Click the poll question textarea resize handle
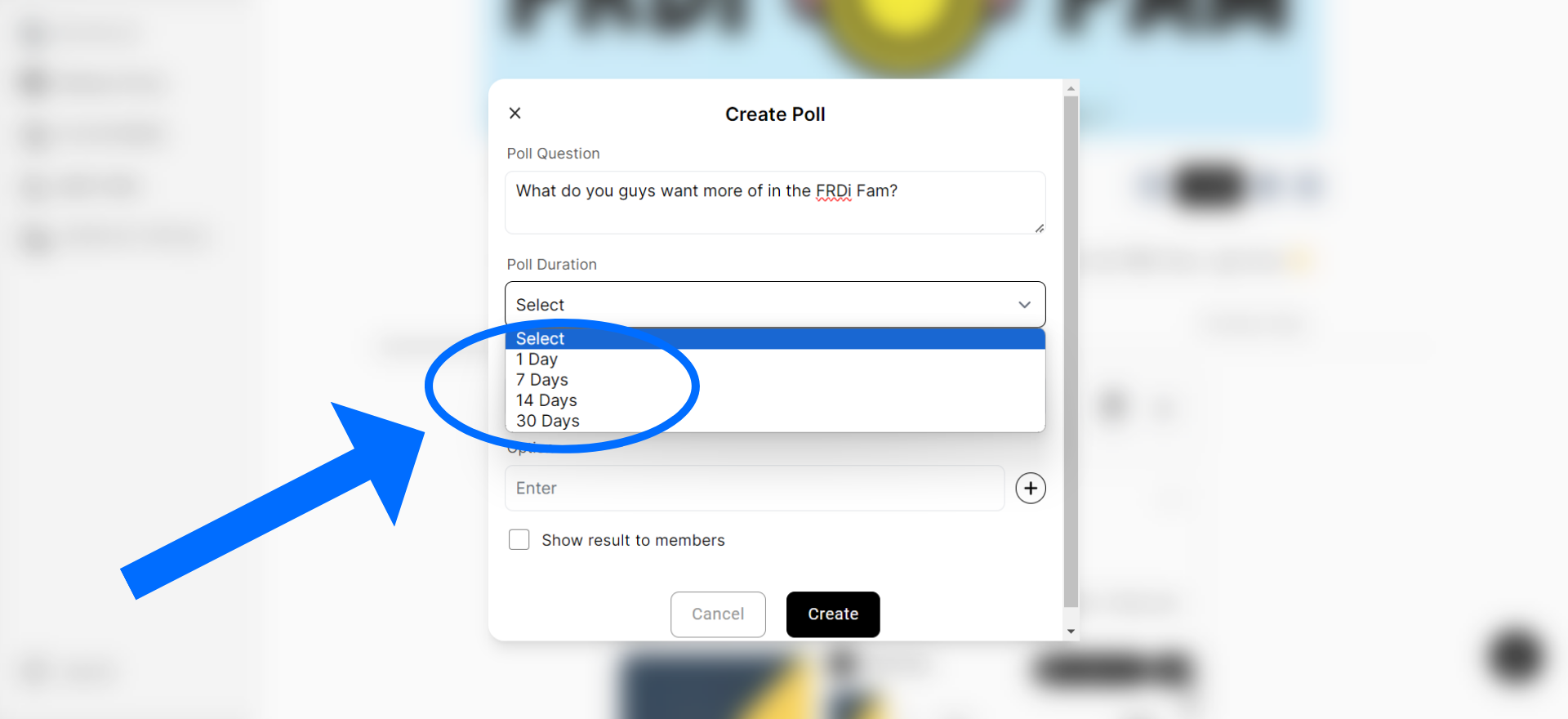The image size is (1568, 719). (1039, 229)
